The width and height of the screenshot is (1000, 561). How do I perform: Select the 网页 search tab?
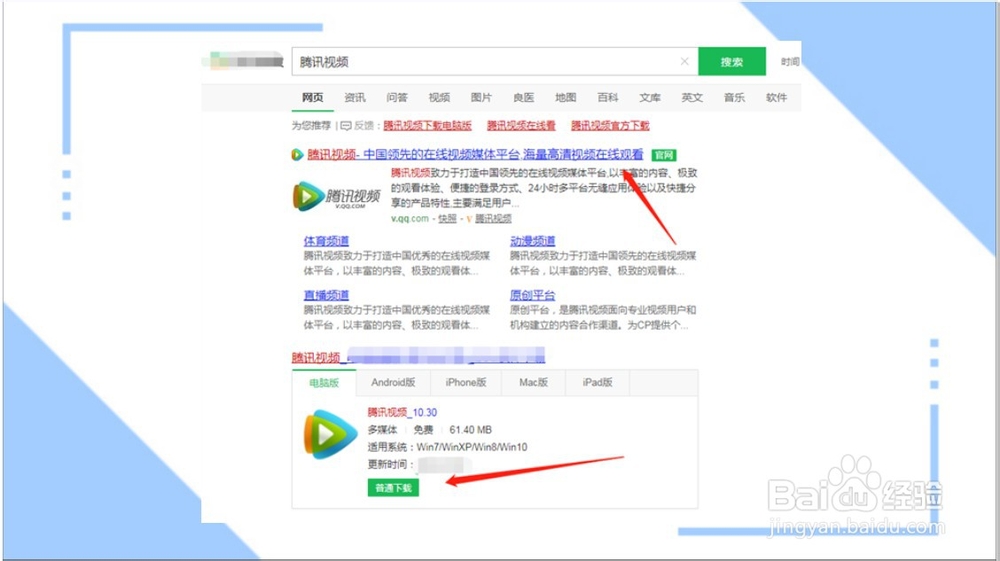[312, 98]
